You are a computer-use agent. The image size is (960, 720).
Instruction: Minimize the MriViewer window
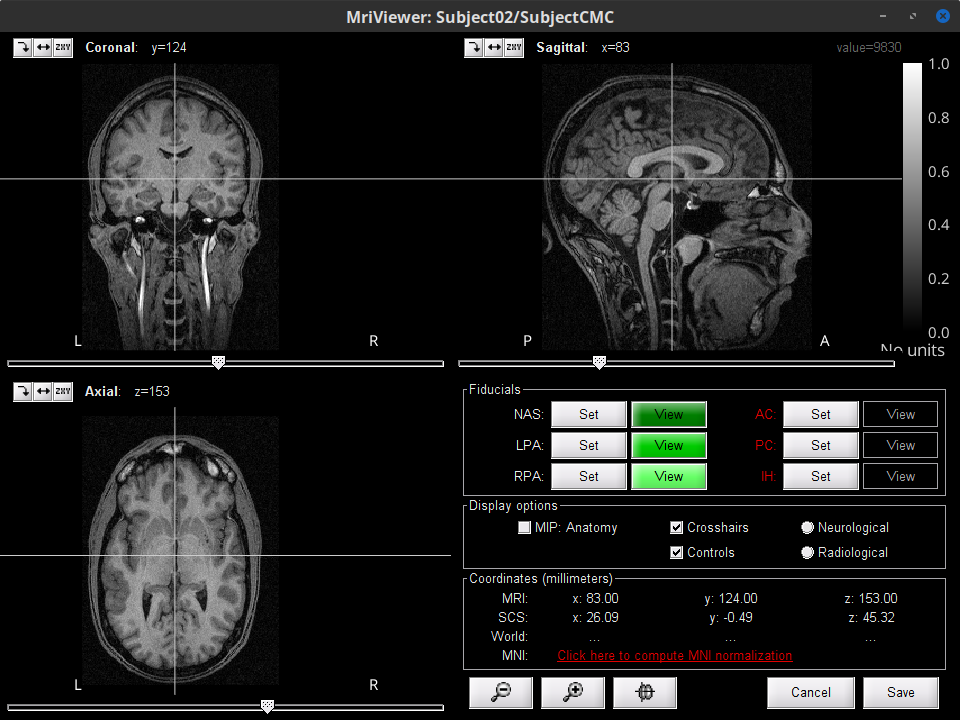tap(883, 16)
